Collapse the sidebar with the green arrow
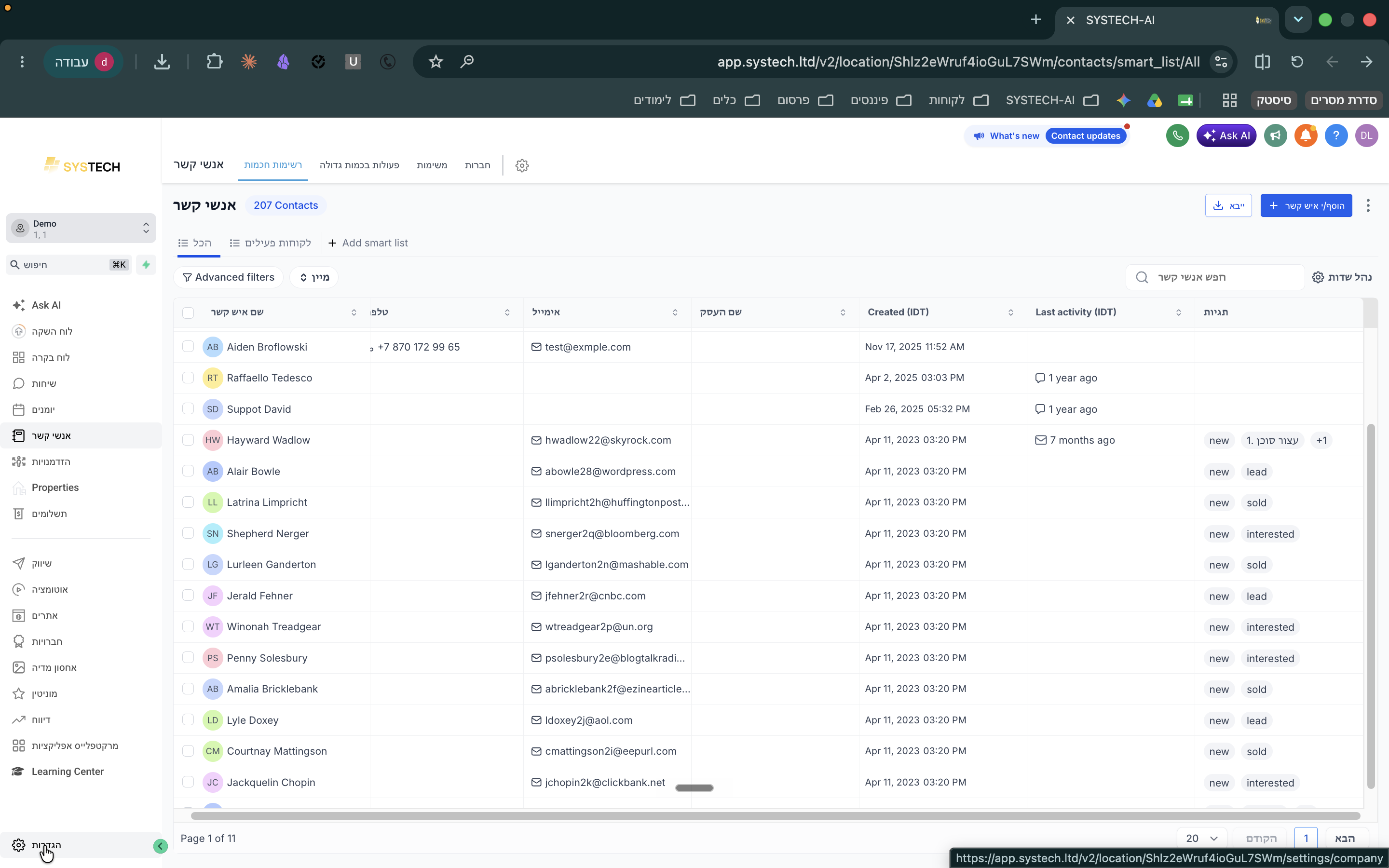 click(161, 846)
